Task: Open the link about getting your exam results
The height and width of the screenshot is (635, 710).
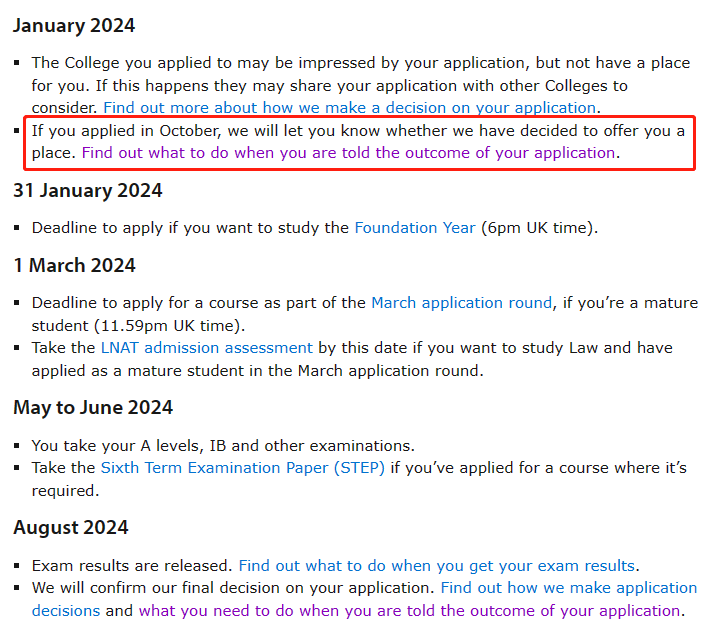Action: [437, 566]
